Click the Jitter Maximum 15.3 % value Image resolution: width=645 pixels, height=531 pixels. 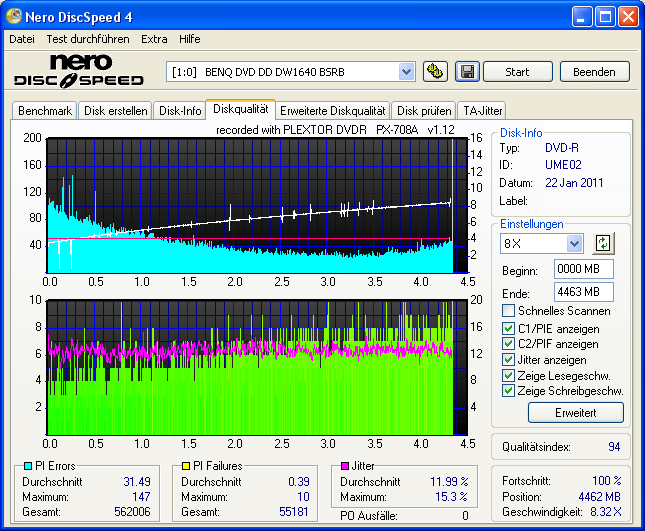point(451,497)
